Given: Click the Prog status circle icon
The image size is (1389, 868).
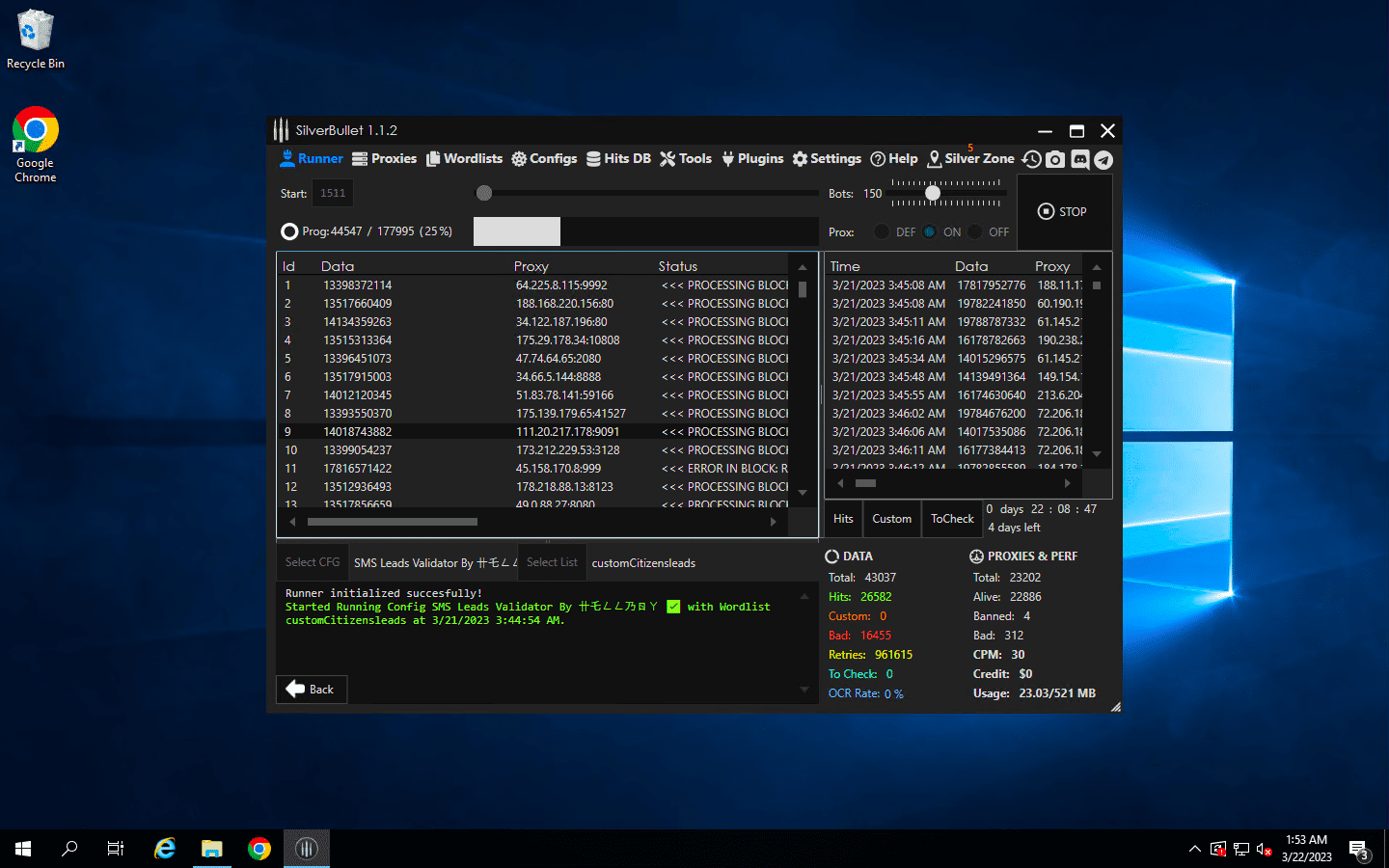Looking at the screenshot, I should coord(289,231).
